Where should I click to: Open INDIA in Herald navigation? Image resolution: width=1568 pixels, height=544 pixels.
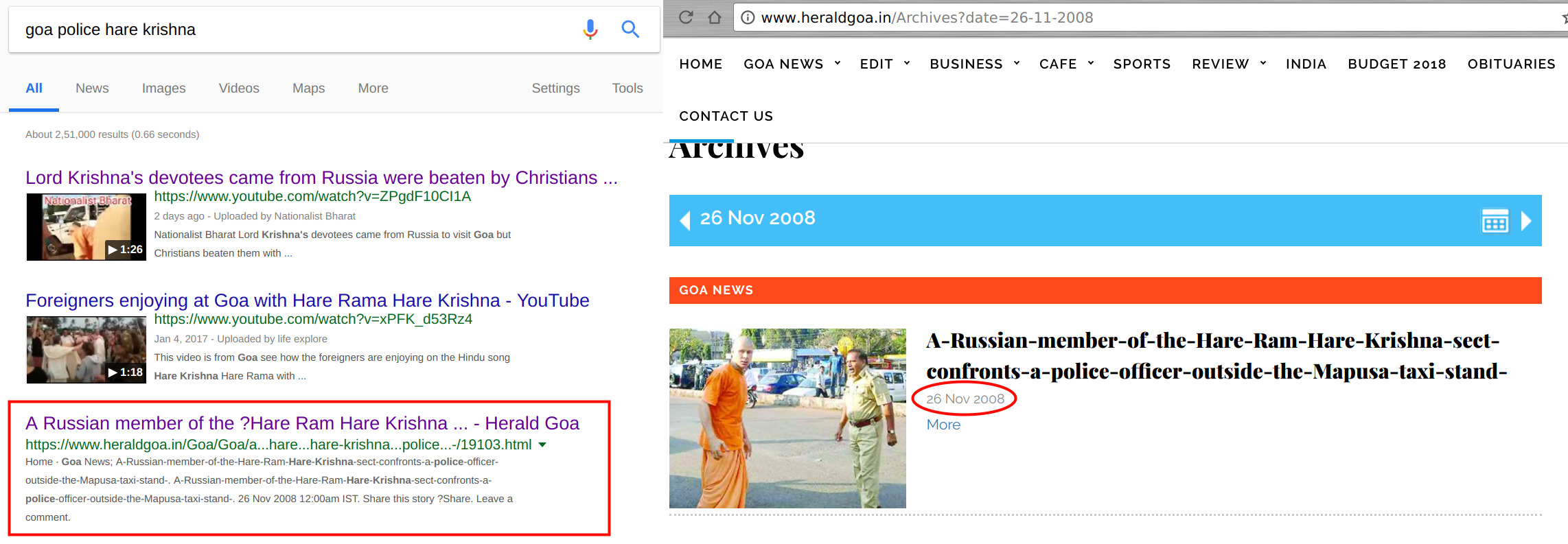tap(1306, 64)
